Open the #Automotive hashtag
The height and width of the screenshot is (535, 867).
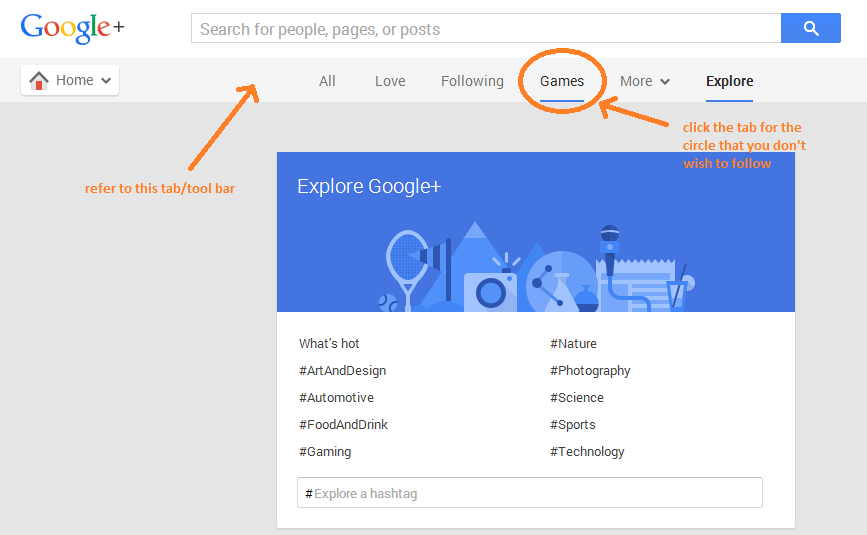point(336,398)
